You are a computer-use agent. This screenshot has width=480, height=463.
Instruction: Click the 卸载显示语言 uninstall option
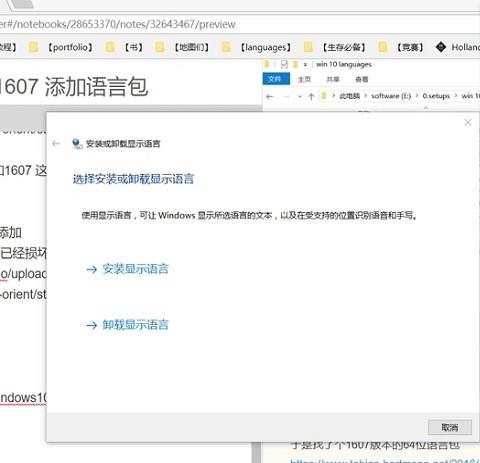(127, 324)
